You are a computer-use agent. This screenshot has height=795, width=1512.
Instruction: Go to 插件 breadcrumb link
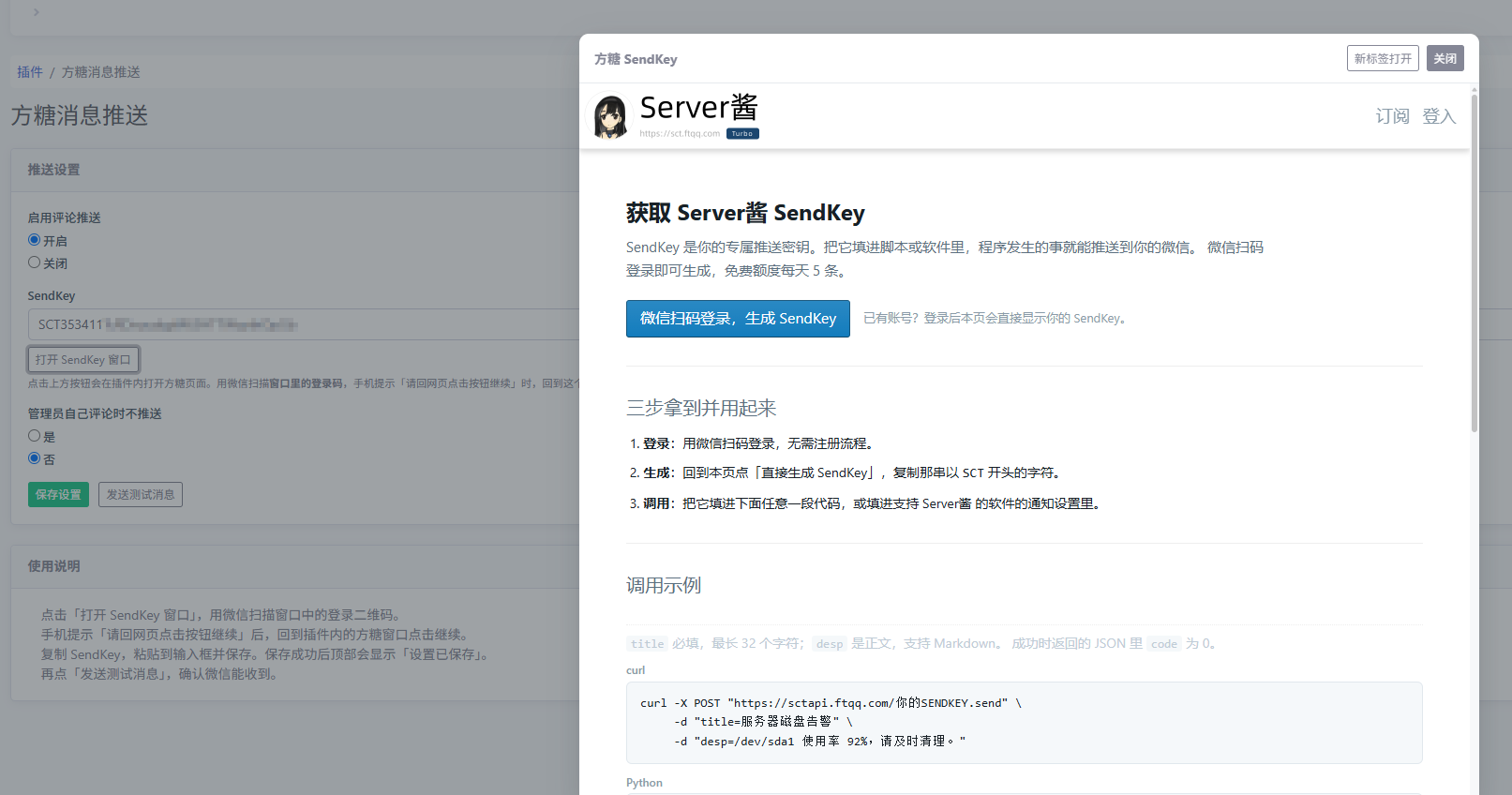point(30,72)
